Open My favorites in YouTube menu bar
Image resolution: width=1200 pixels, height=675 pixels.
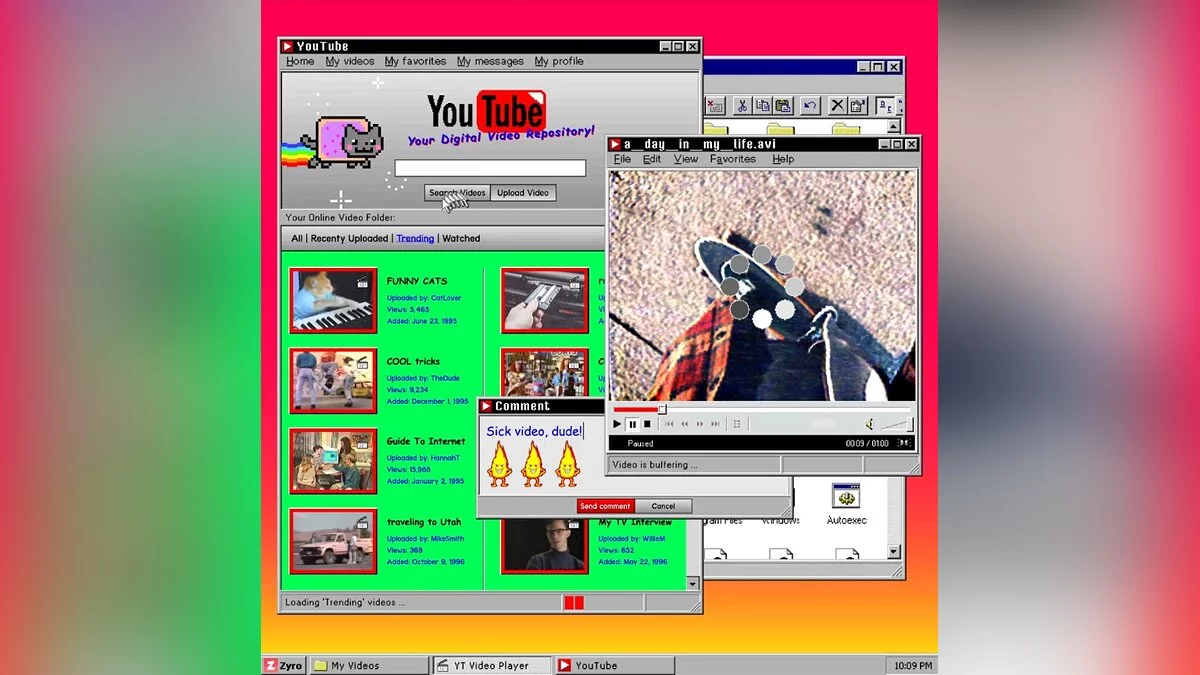tap(416, 61)
